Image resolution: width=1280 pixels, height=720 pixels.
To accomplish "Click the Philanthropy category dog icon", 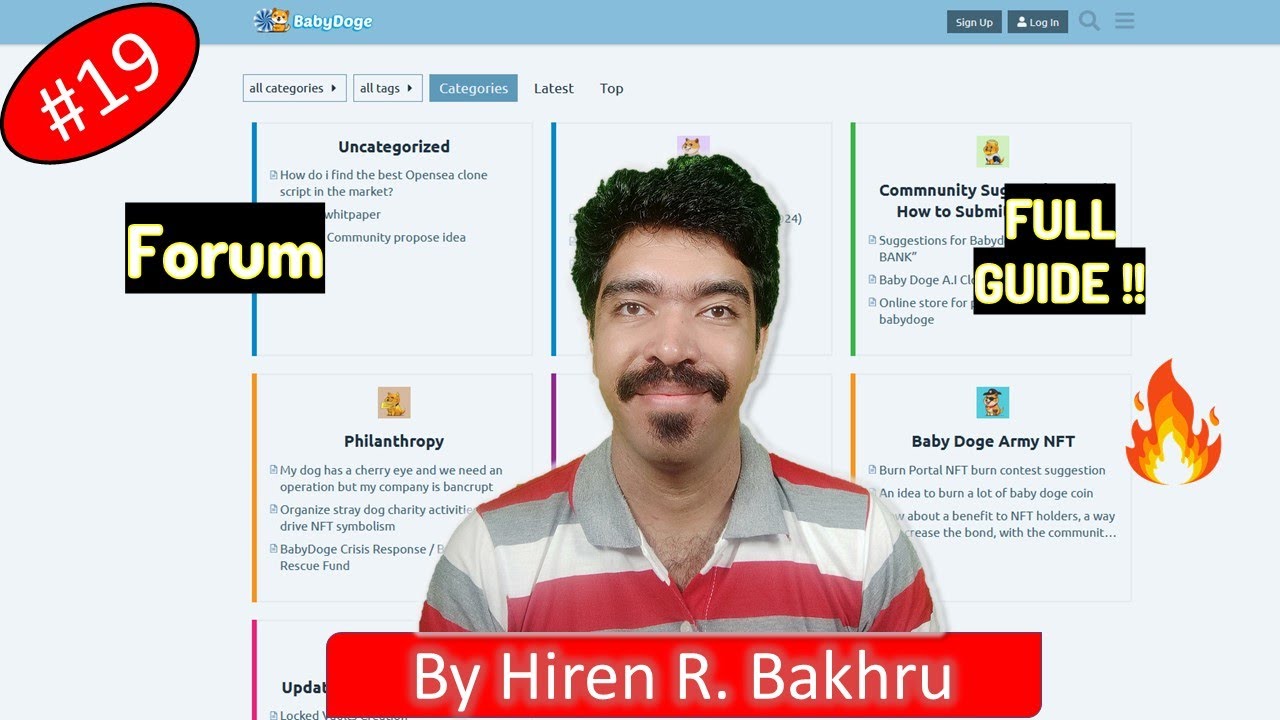I will click(x=394, y=402).
